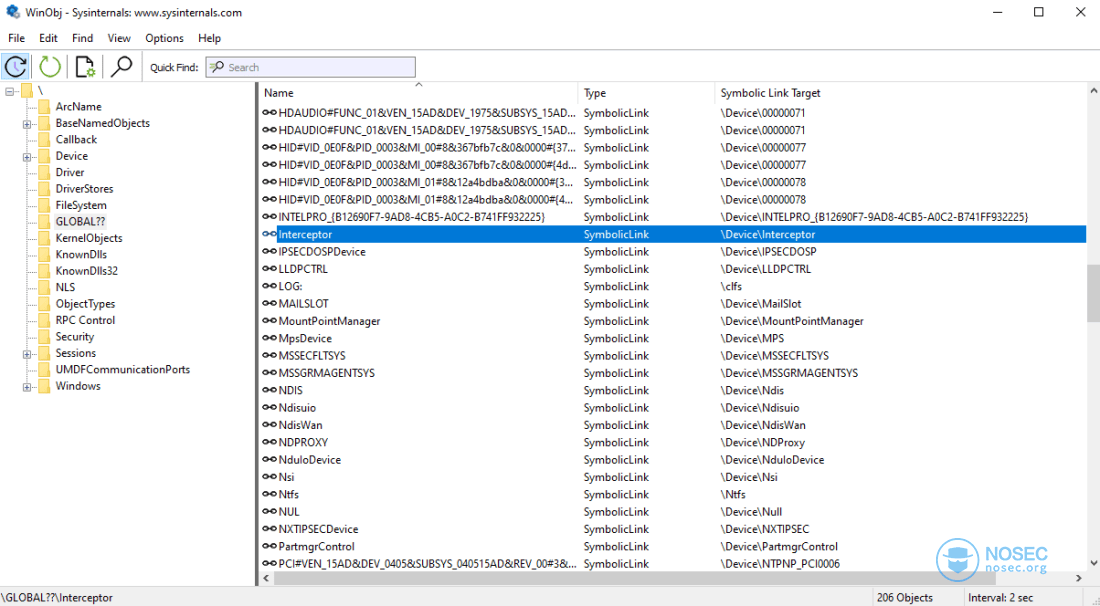Select the NdisWan row
Viewport: 1100px width, 606px height.
coord(673,425)
